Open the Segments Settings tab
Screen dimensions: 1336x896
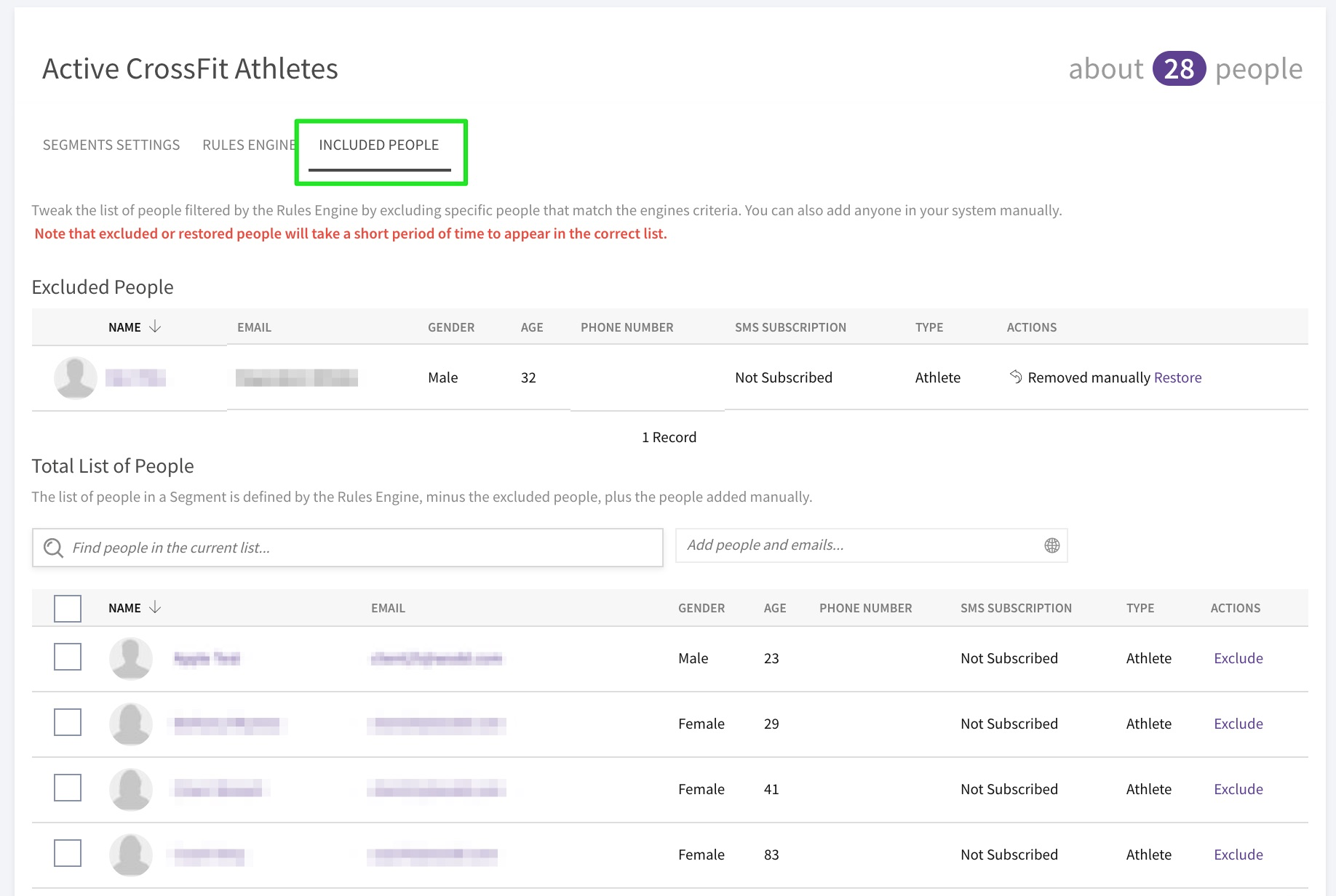[111, 145]
